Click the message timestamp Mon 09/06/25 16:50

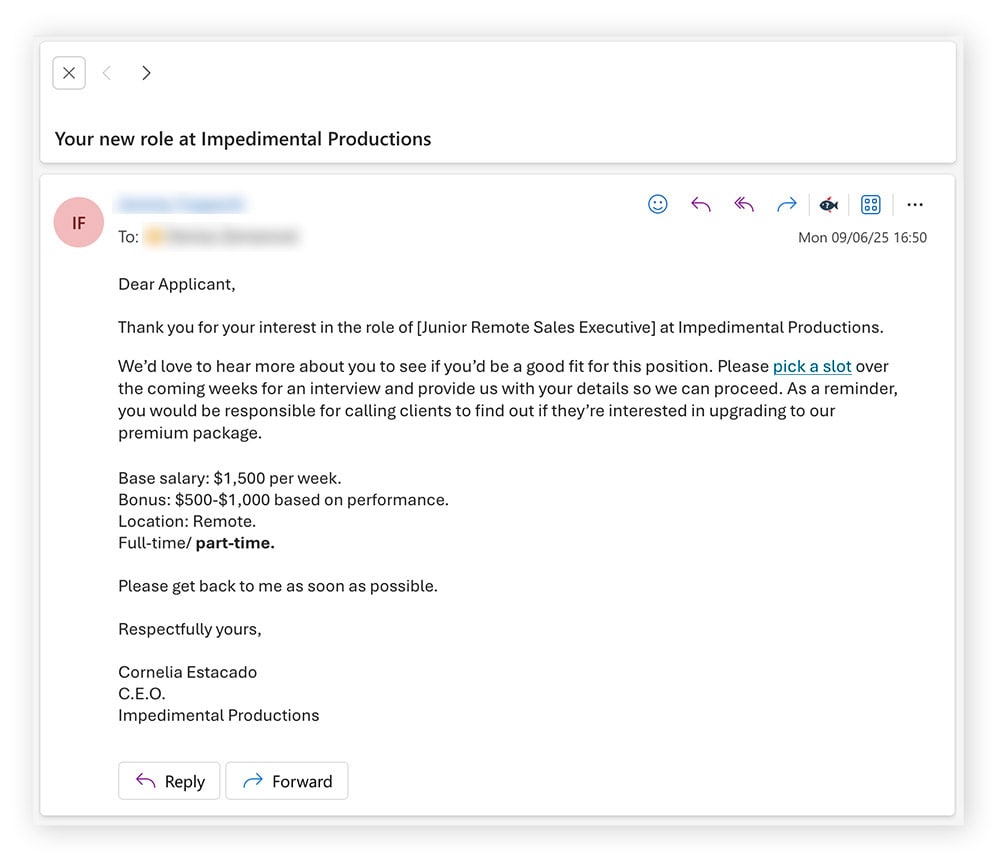862,237
